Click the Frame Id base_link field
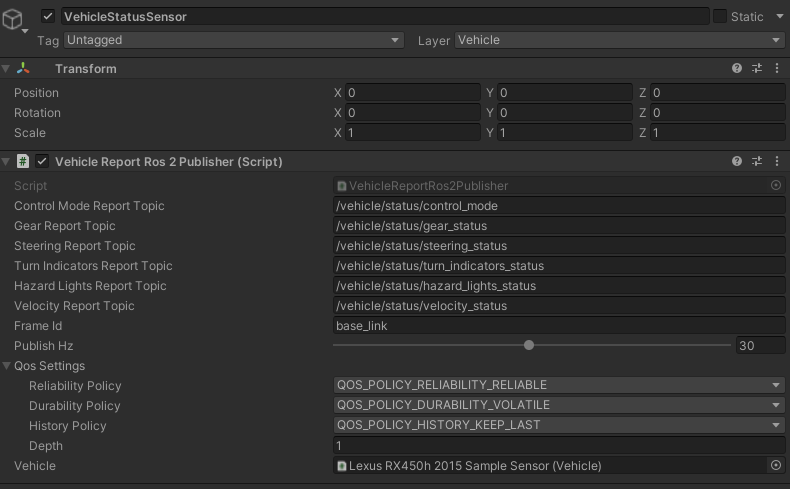The width and height of the screenshot is (790, 489). pos(559,326)
